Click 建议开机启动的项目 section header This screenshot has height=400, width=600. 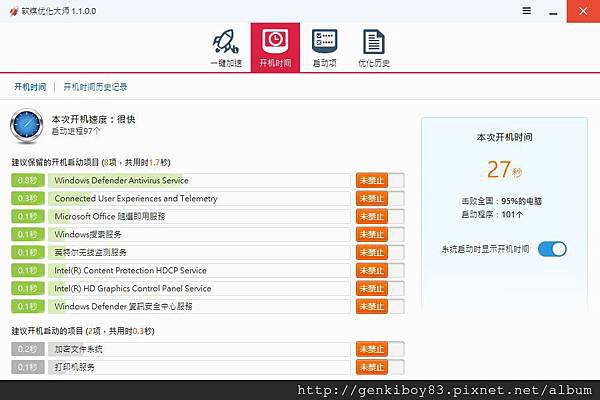pos(83,331)
